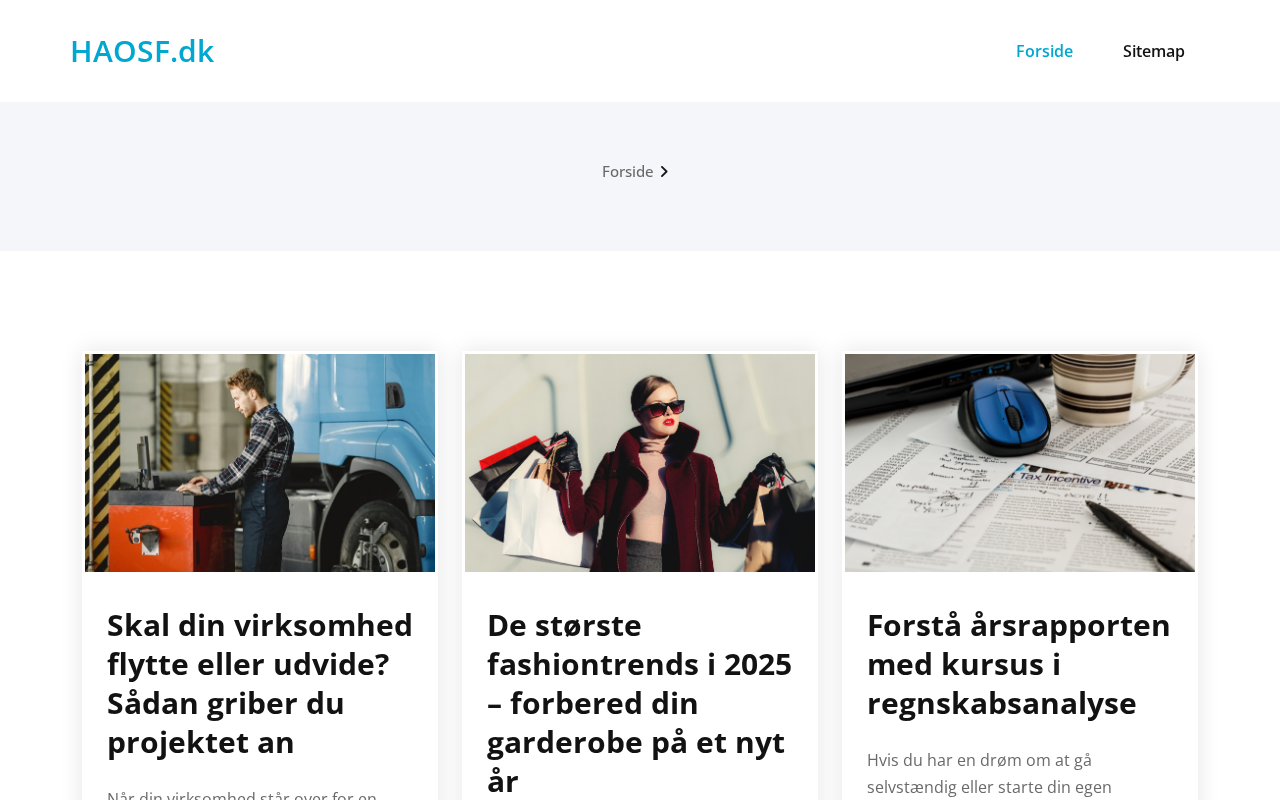Screen dimensions: 1280x800
Task: Open article 'Forstå årsrapporten med kursus i regnskabsanalyse'
Action: pyautogui.click(x=1019, y=664)
